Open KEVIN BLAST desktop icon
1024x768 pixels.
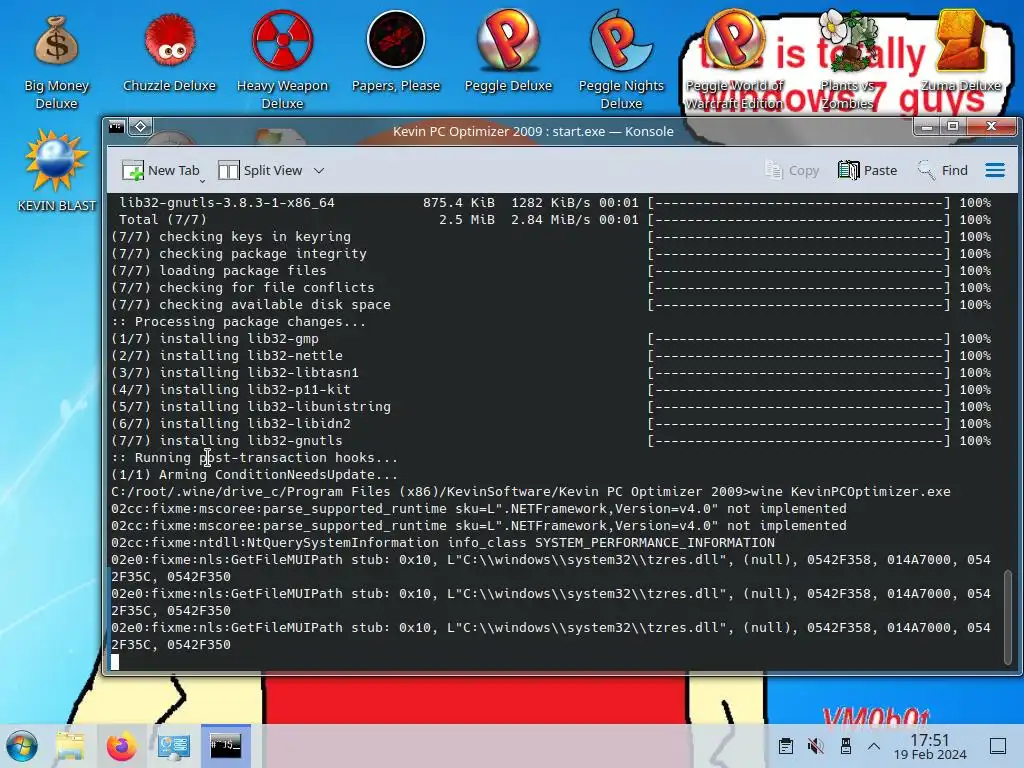pos(56,171)
